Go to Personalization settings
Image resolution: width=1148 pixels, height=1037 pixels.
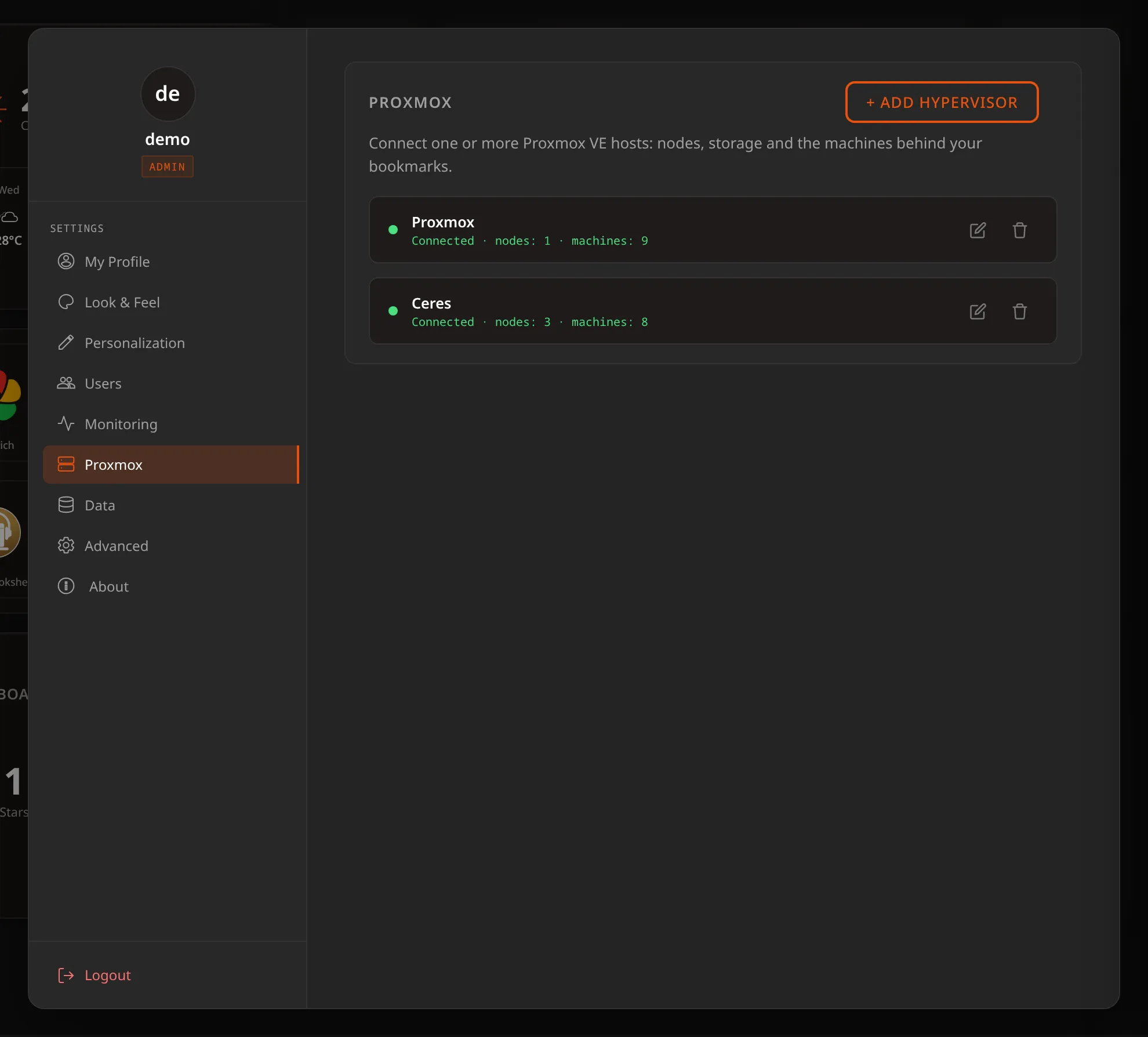click(x=170, y=343)
